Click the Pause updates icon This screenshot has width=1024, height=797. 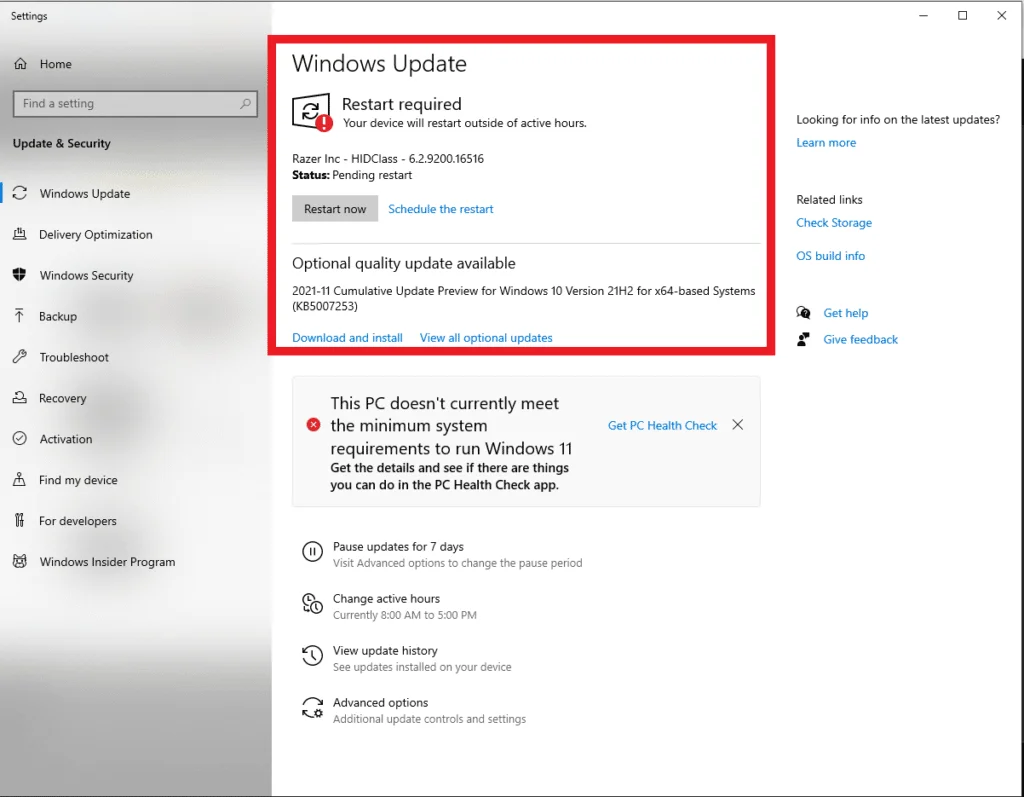[x=313, y=552]
